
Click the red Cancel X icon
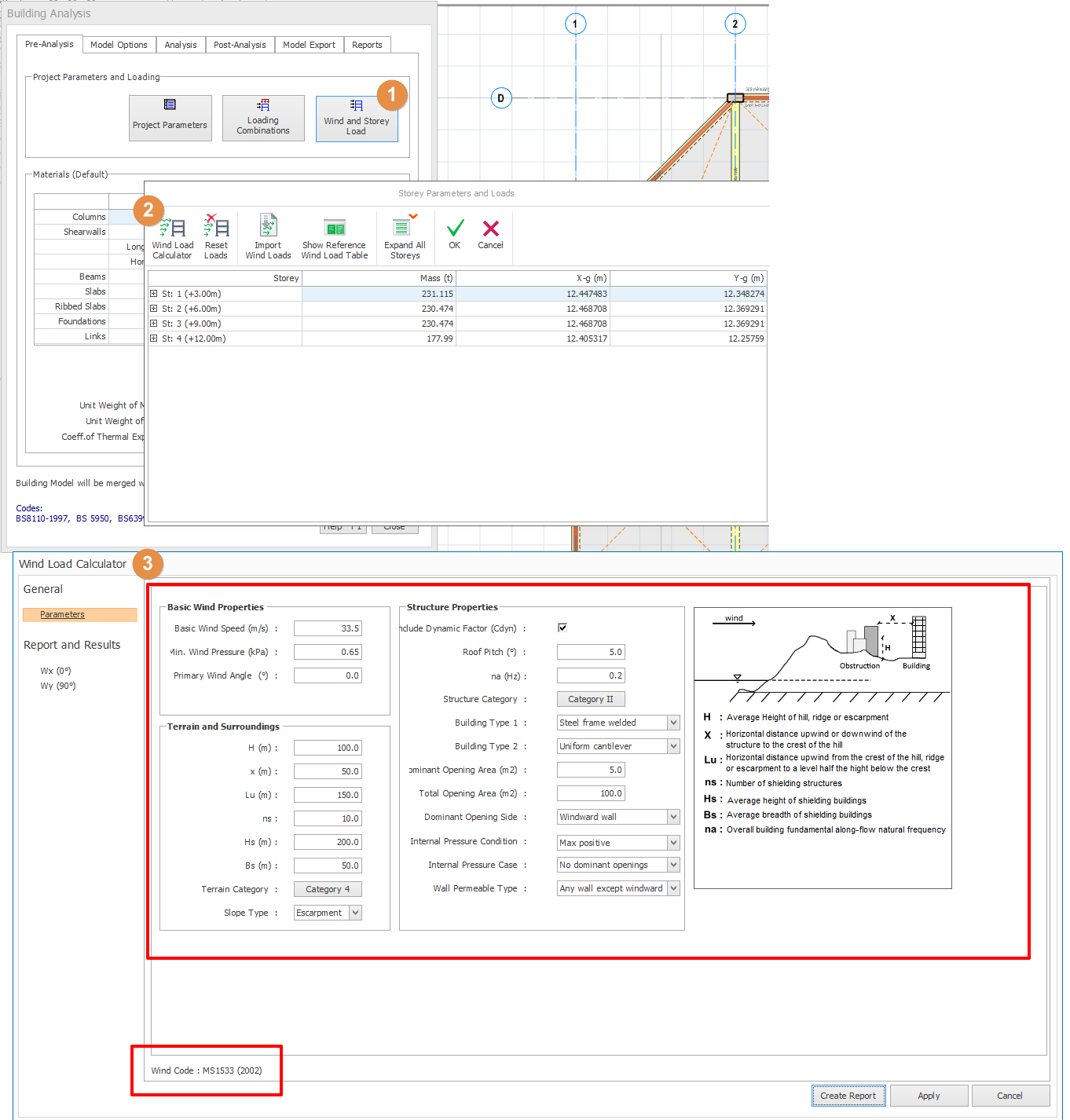click(x=491, y=233)
